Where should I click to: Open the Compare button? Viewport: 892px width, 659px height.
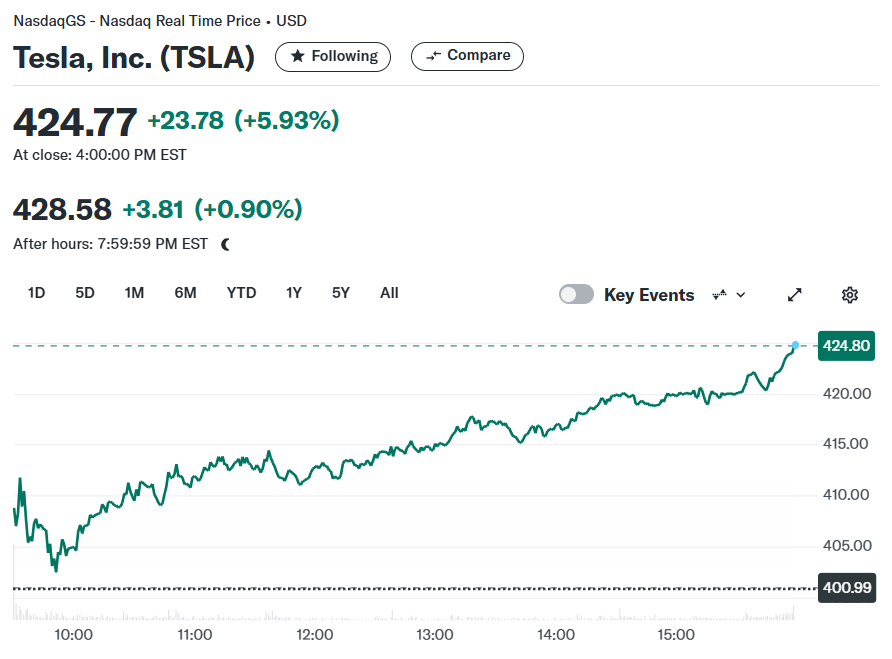pos(467,56)
